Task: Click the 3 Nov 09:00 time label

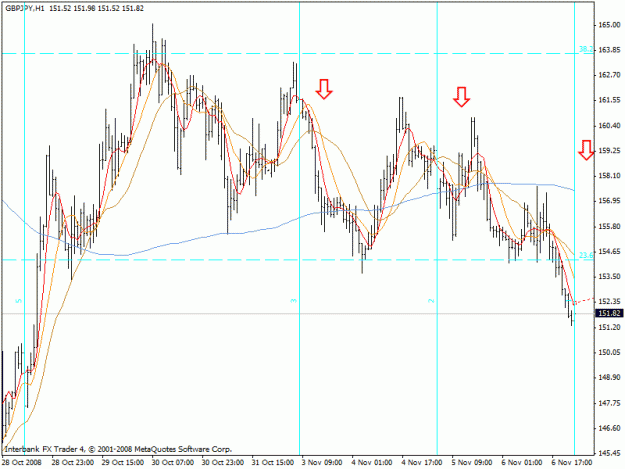Action: point(322,463)
